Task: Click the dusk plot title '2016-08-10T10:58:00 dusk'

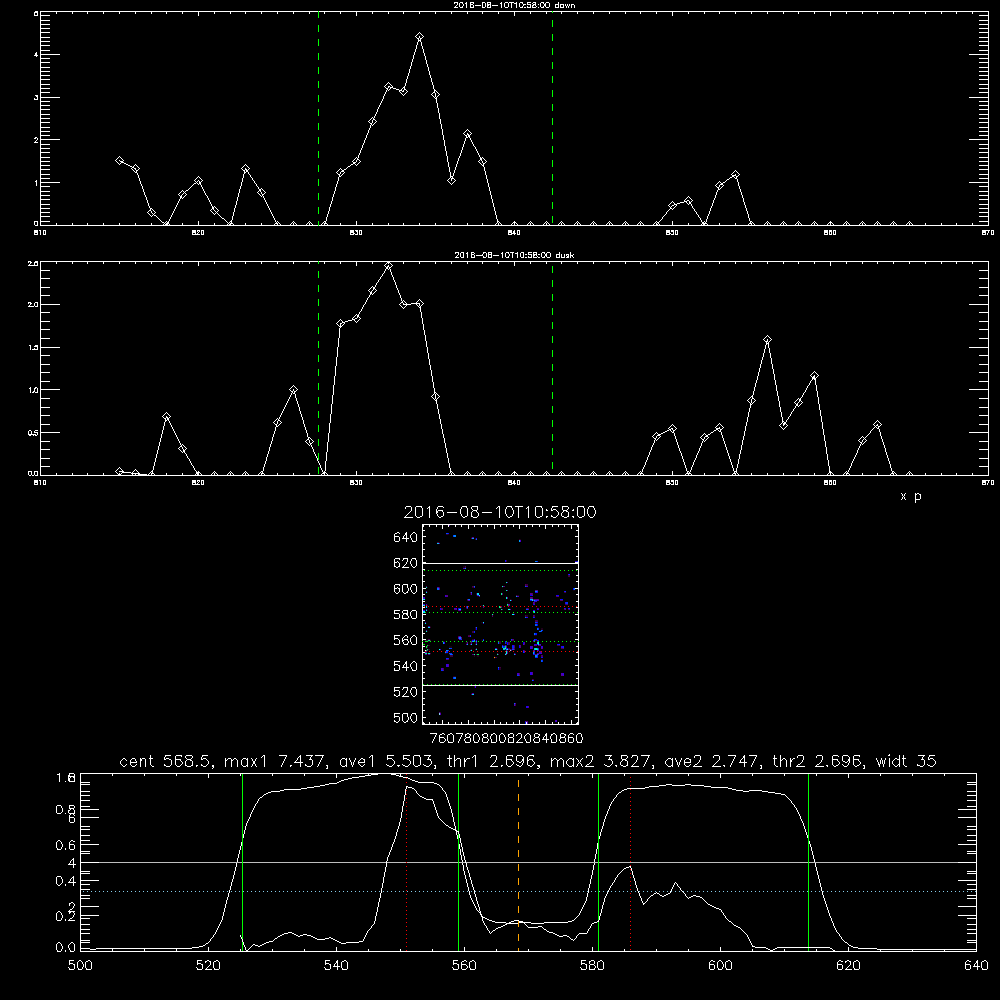Action: (514, 255)
